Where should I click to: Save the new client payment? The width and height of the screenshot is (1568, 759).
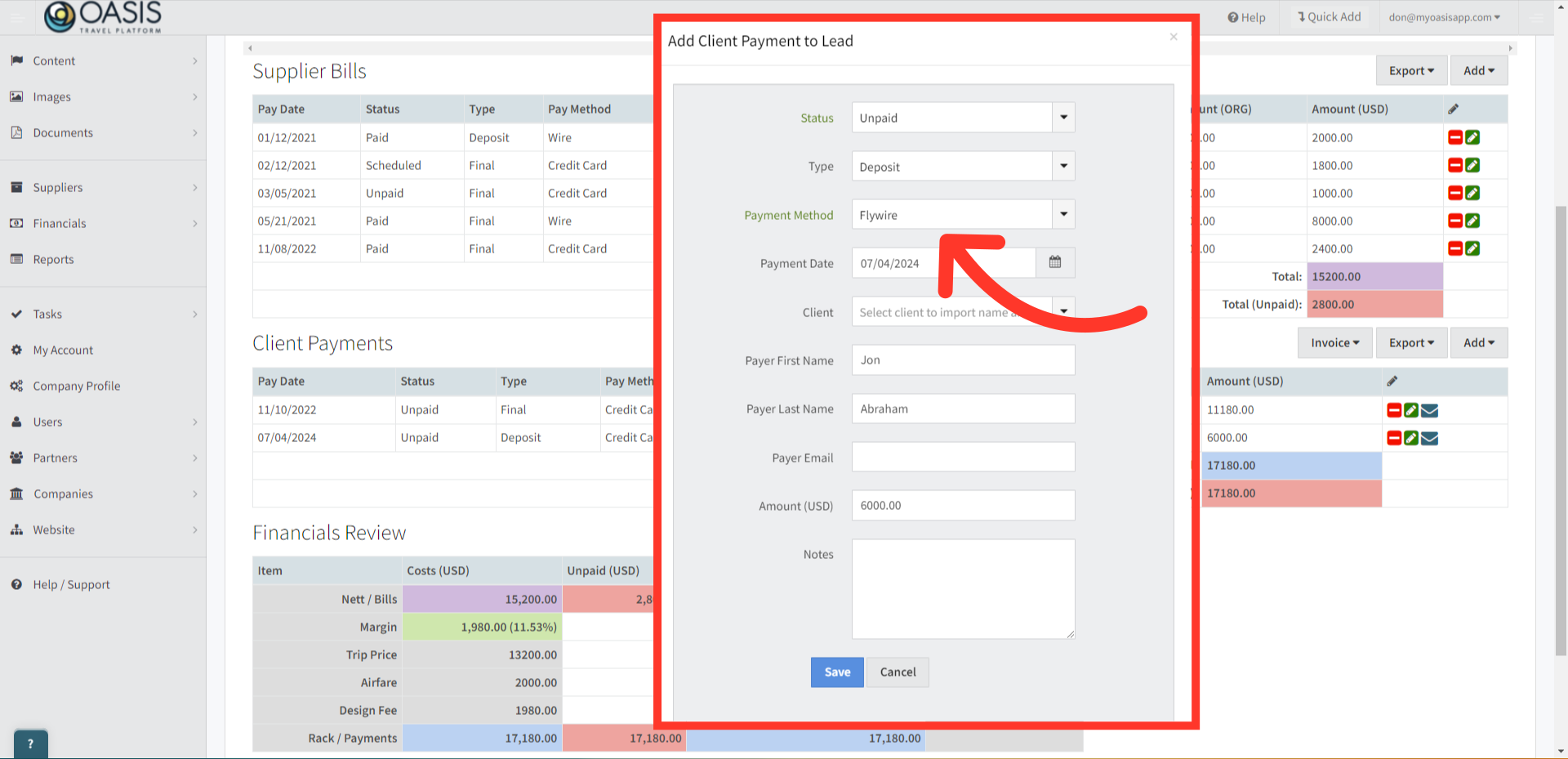point(836,672)
